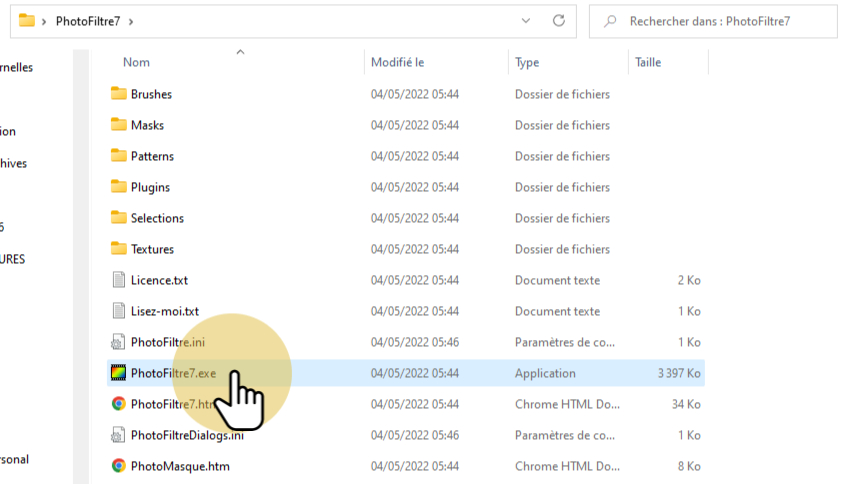Click the Licence.txt document icon
Image resolution: width=842 pixels, height=484 pixels.
(119, 280)
